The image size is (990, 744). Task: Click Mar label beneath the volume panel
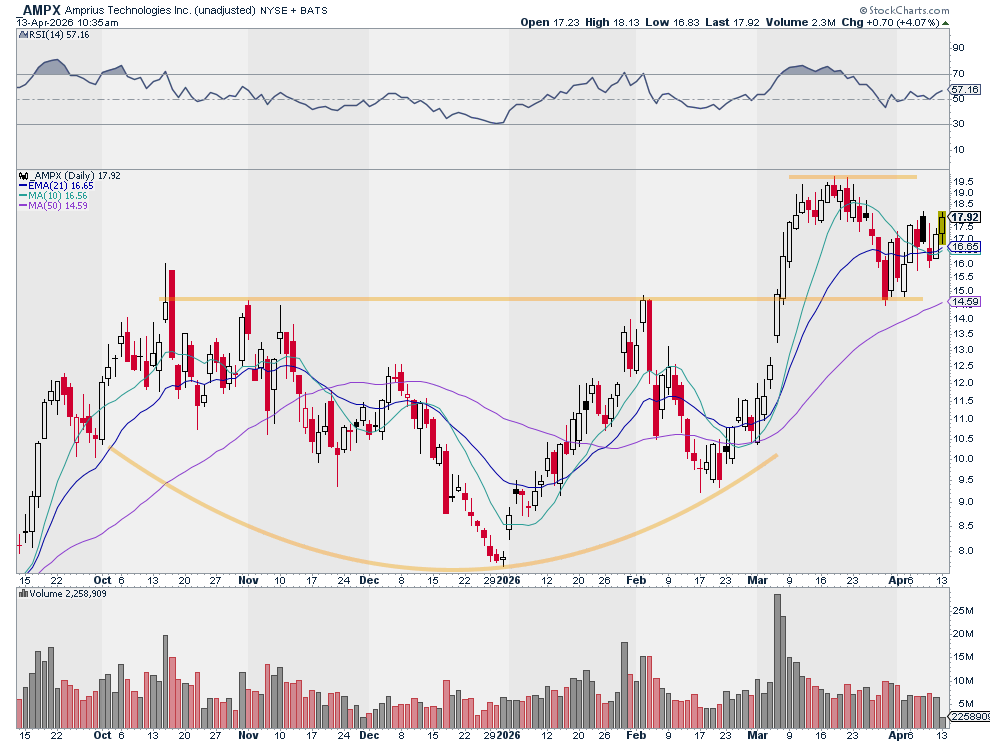[757, 735]
